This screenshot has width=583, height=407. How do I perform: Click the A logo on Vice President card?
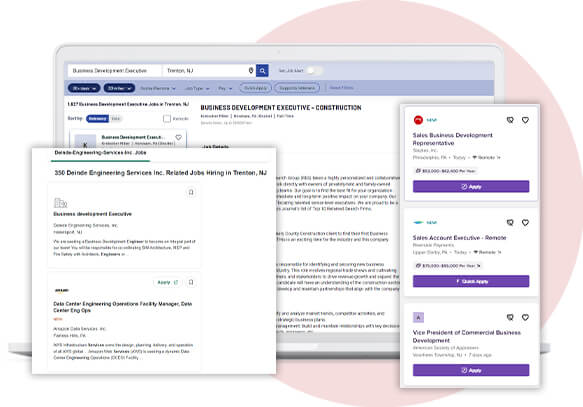(418, 317)
